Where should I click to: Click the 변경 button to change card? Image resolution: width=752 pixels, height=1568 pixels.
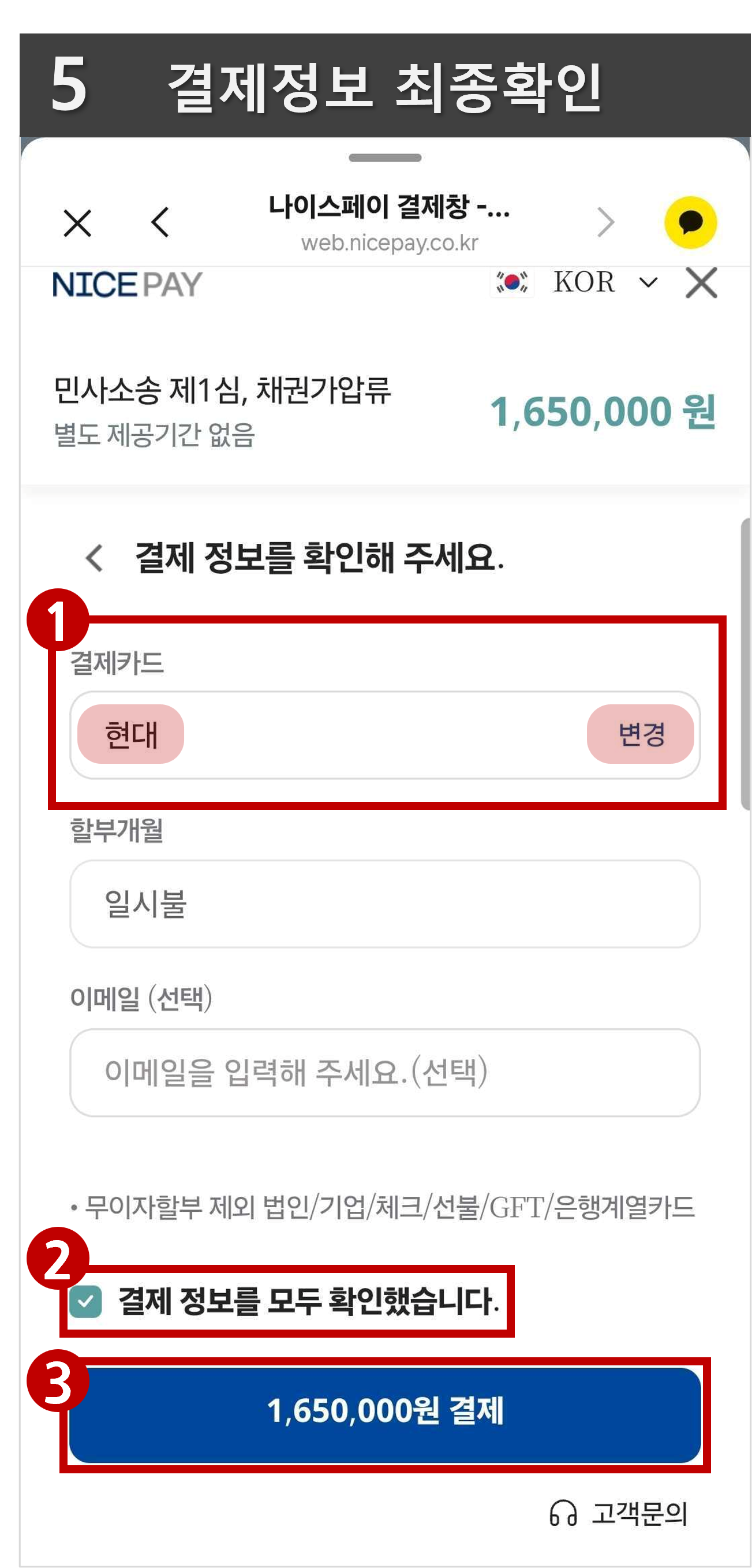point(640,734)
